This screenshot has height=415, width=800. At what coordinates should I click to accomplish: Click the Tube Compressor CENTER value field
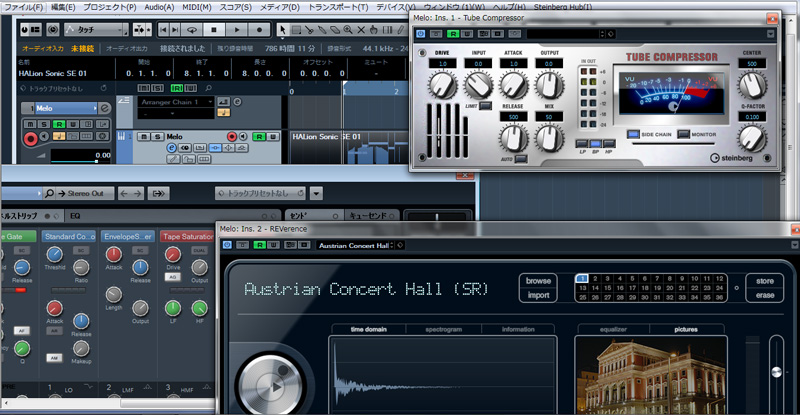752,64
